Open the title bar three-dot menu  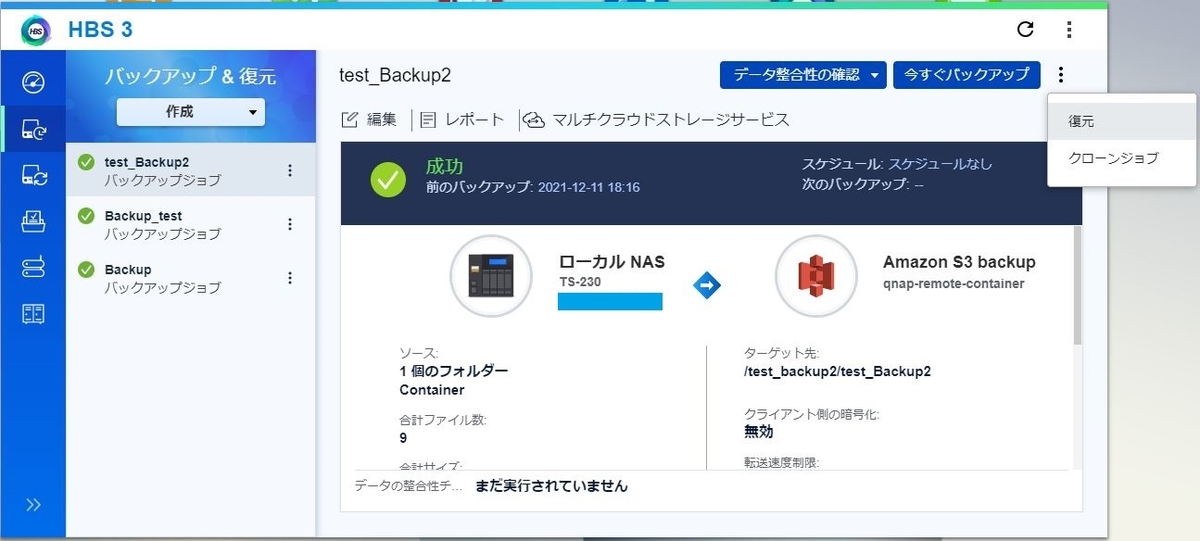1069,29
